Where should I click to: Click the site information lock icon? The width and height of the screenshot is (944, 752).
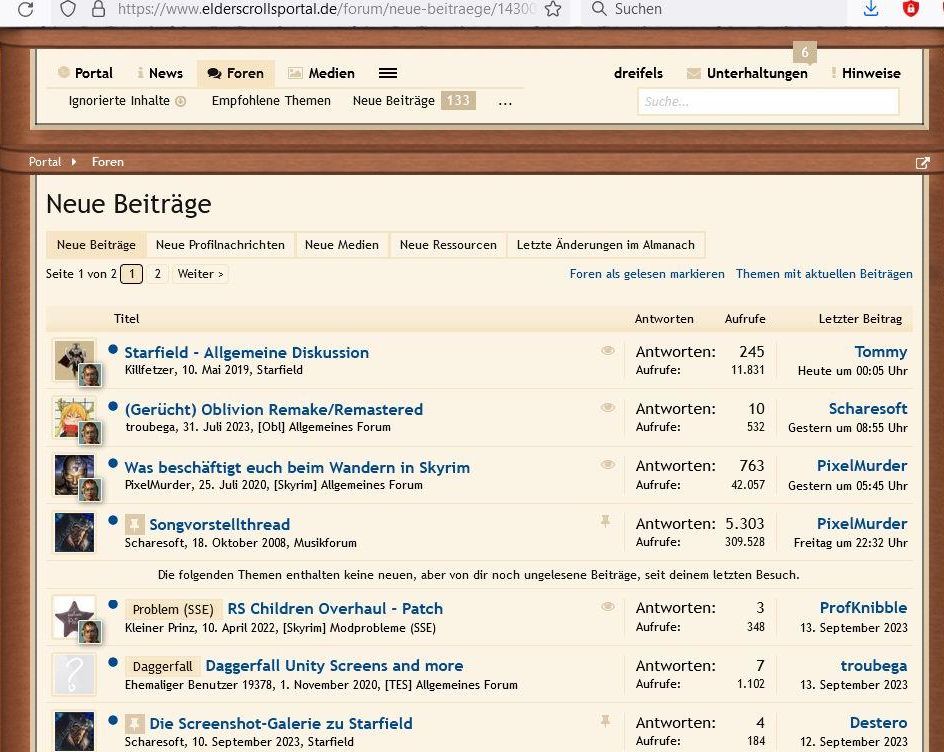98,9
